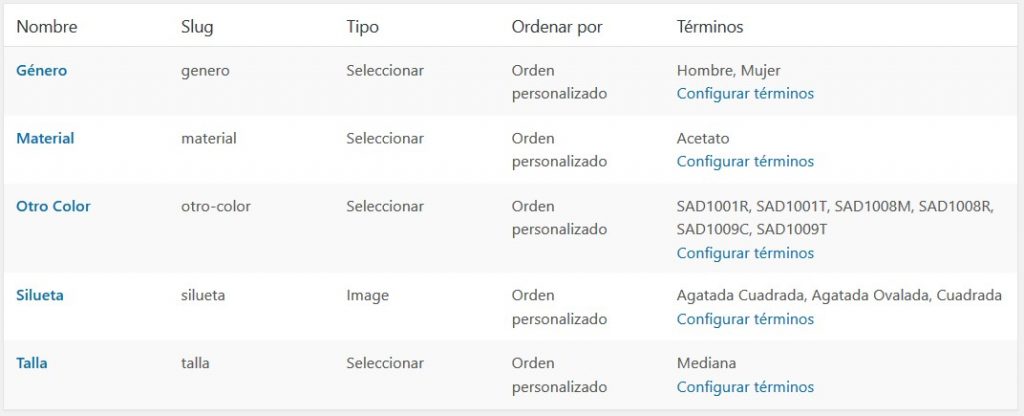
Task: Click the Nombre column header
Action: click(47, 27)
